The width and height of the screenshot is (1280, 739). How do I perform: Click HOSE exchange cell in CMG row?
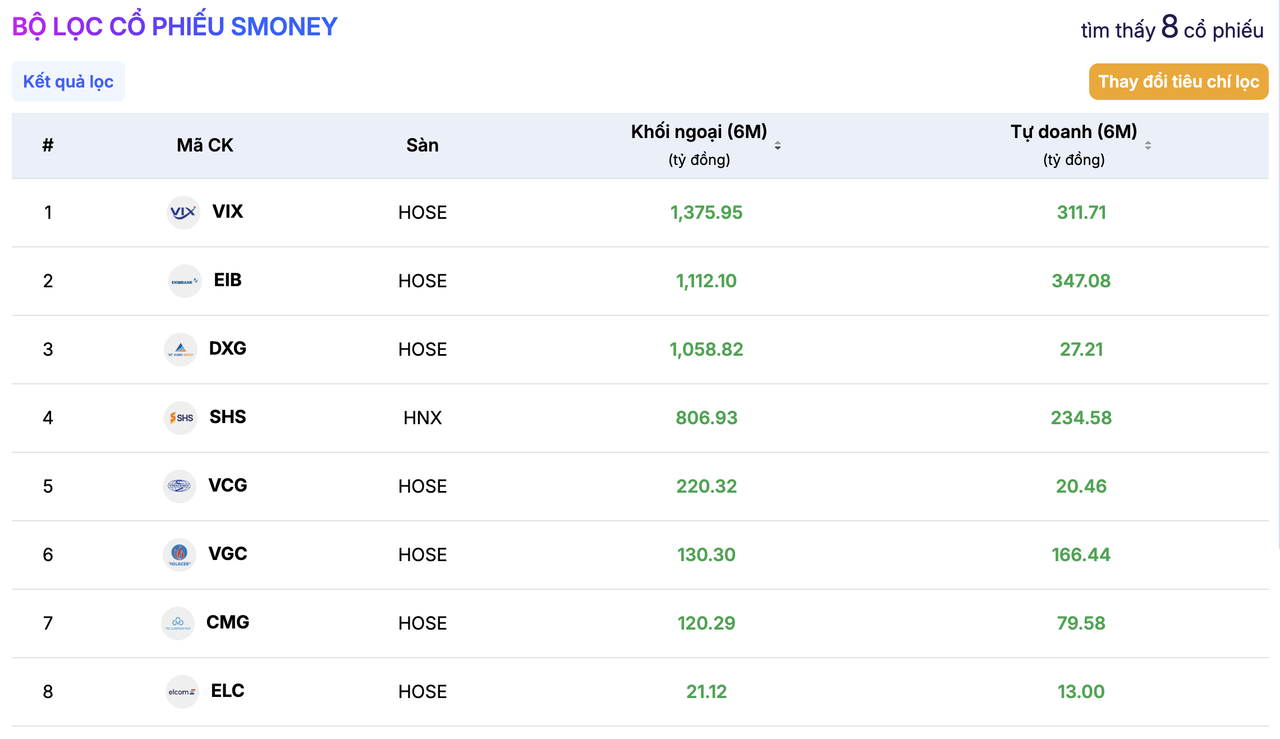(x=422, y=624)
